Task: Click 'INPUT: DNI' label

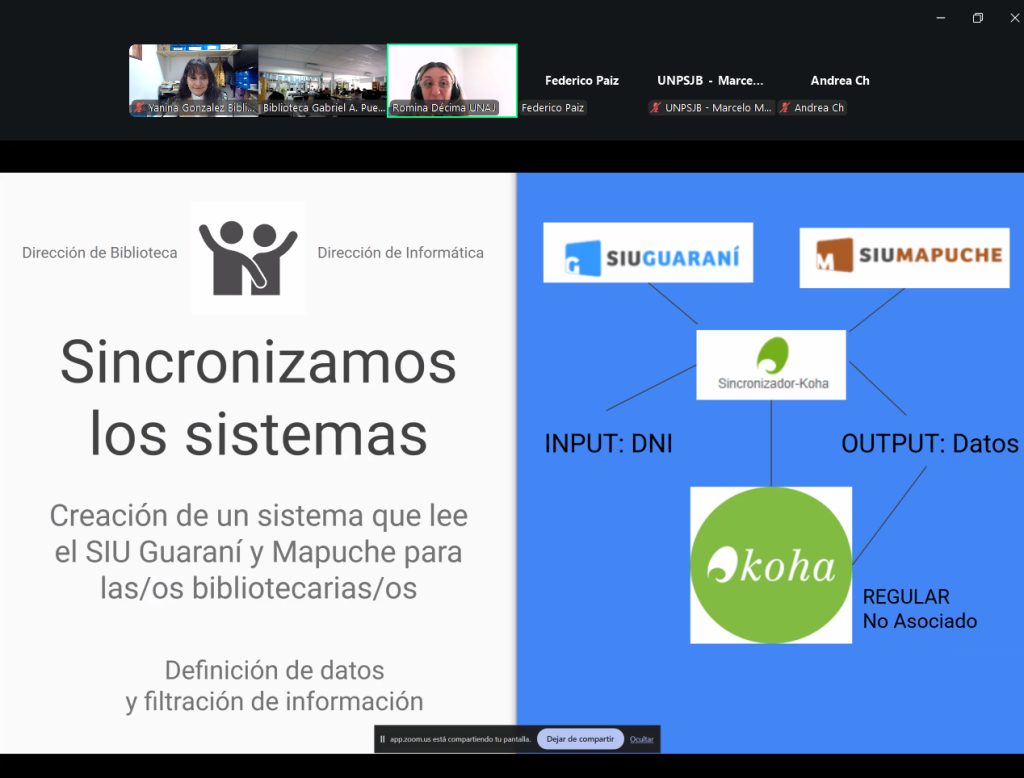Action: pyautogui.click(x=608, y=444)
